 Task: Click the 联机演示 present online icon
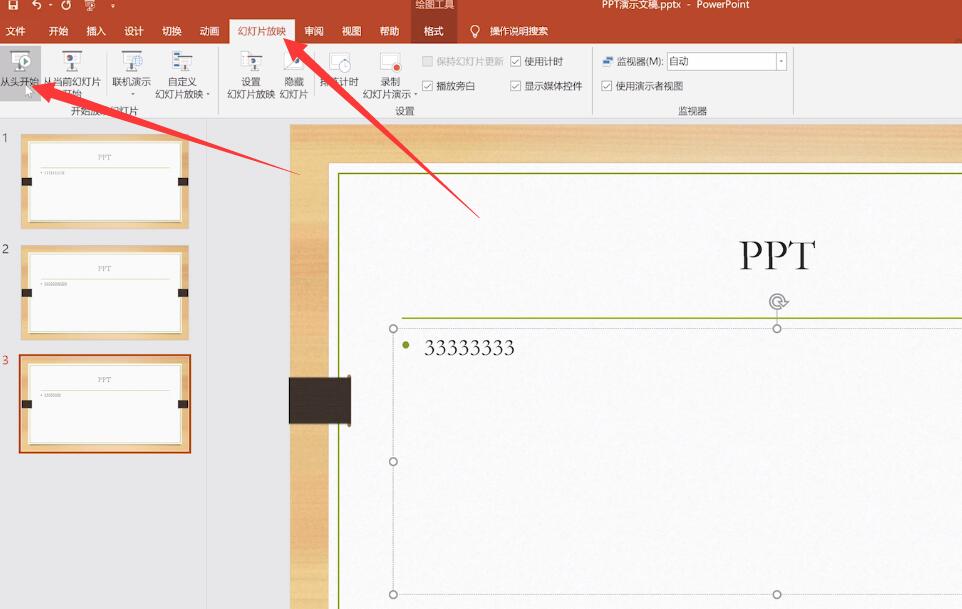point(131,61)
